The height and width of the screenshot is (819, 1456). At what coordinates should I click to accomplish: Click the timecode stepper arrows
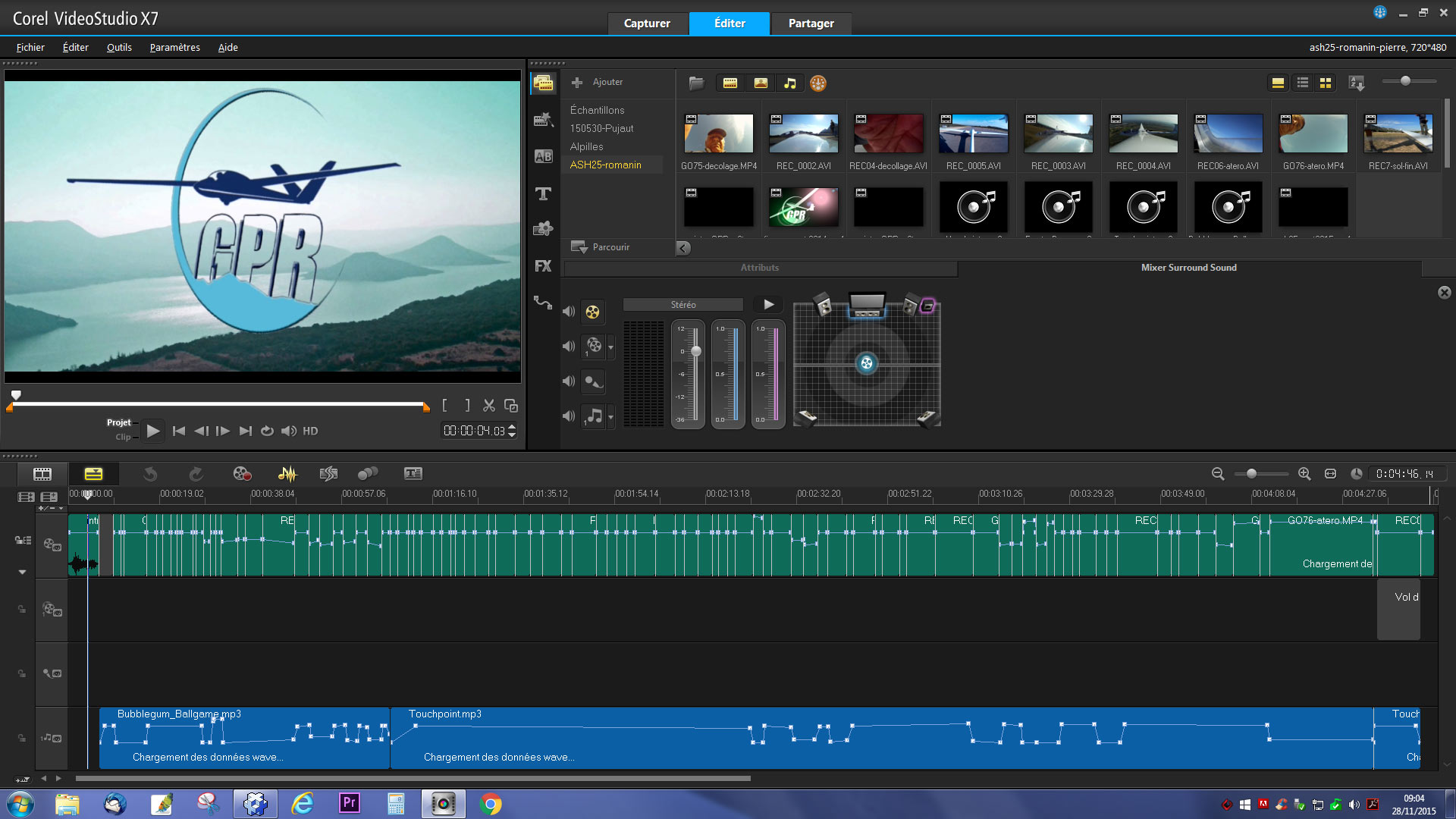click(513, 431)
